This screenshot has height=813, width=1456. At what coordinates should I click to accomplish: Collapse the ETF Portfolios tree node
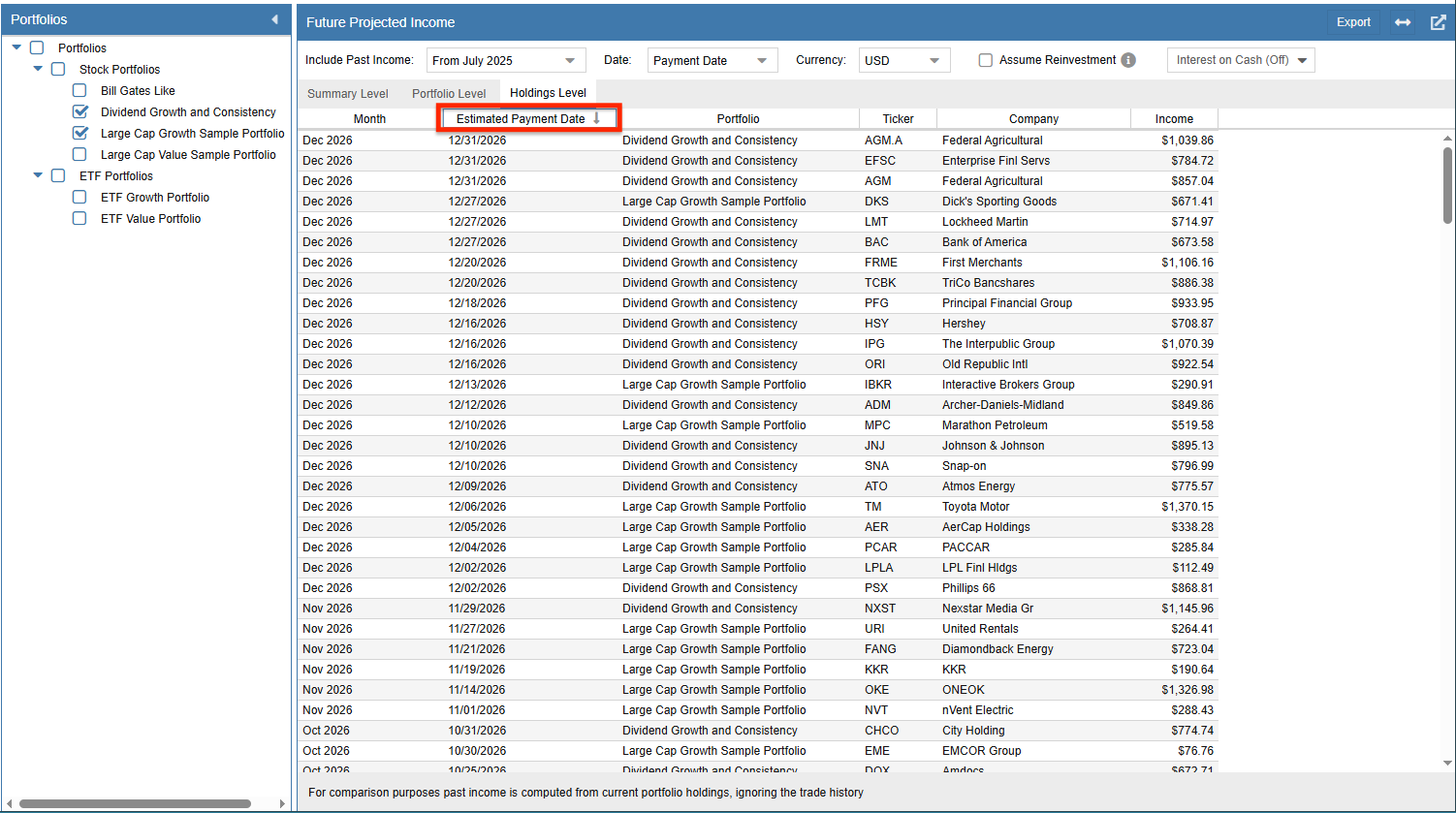tap(38, 175)
